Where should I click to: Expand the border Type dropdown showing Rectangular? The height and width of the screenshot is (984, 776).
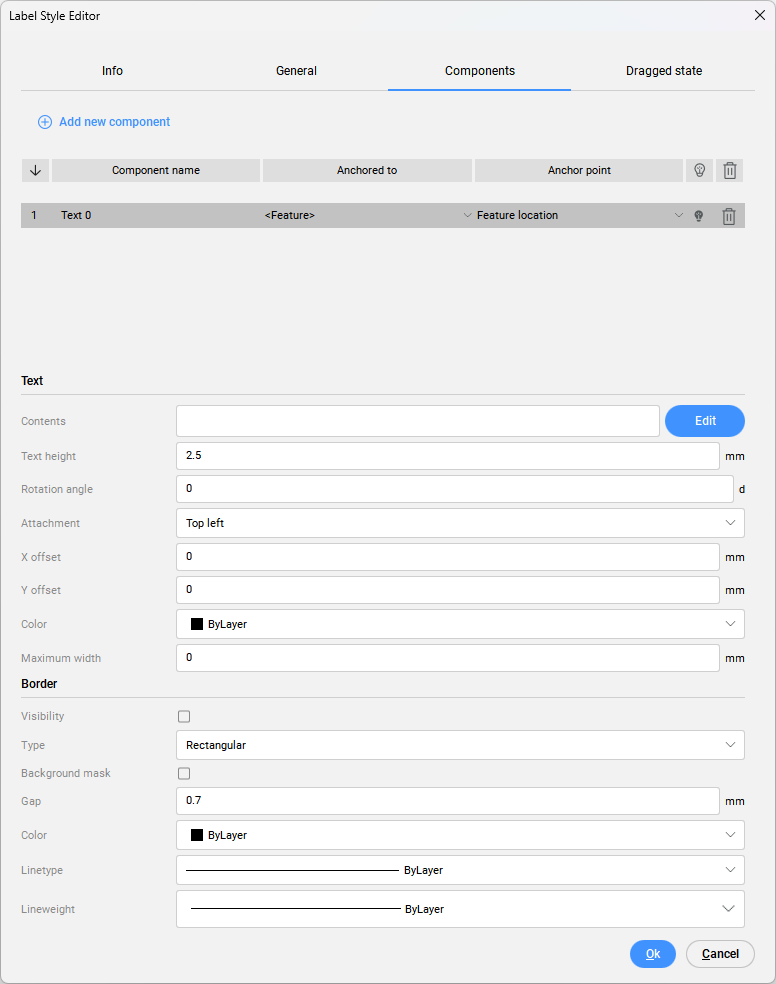tap(460, 745)
